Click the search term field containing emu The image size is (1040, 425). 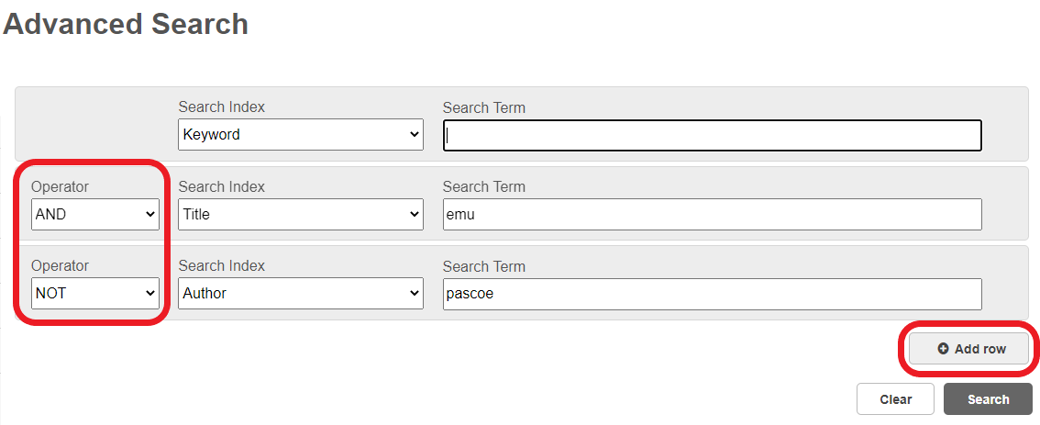(x=712, y=214)
